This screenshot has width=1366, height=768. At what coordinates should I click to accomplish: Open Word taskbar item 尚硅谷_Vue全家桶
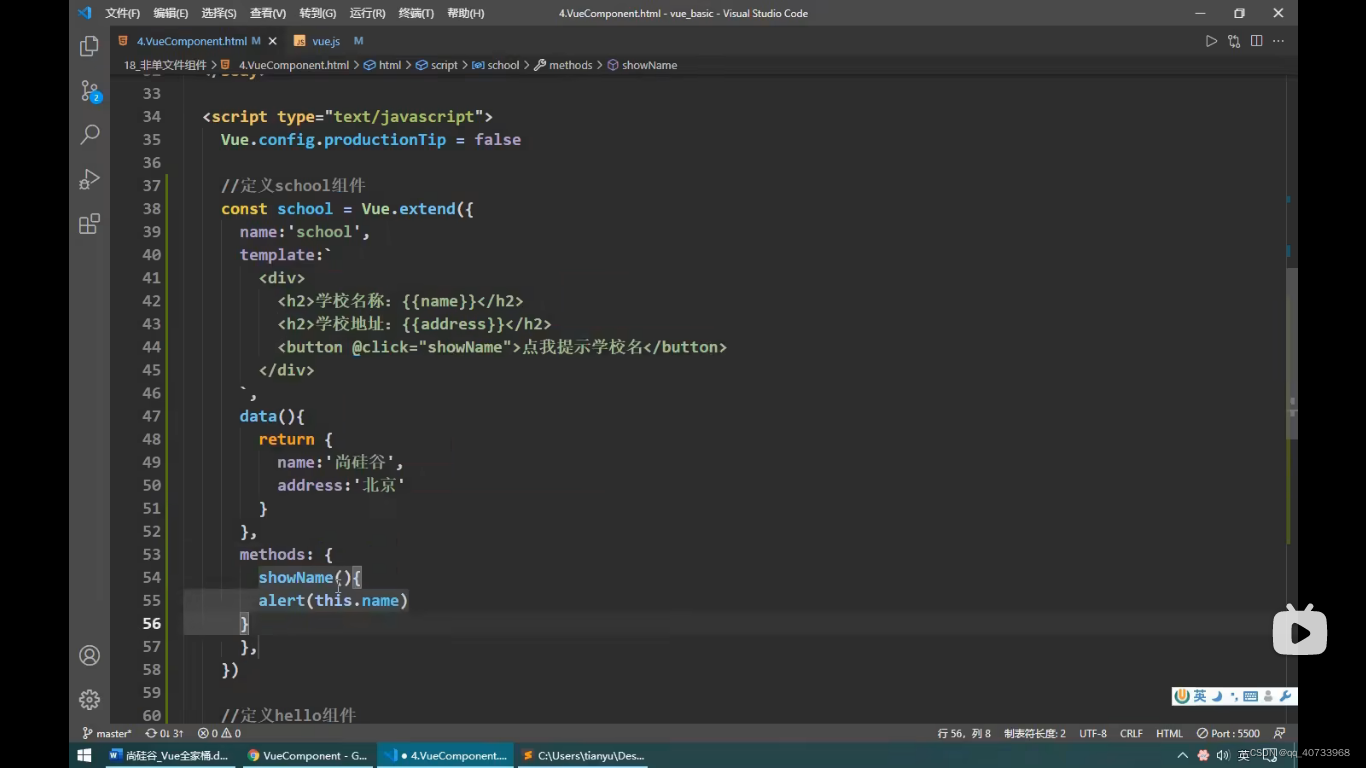pyautogui.click(x=168, y=755)
